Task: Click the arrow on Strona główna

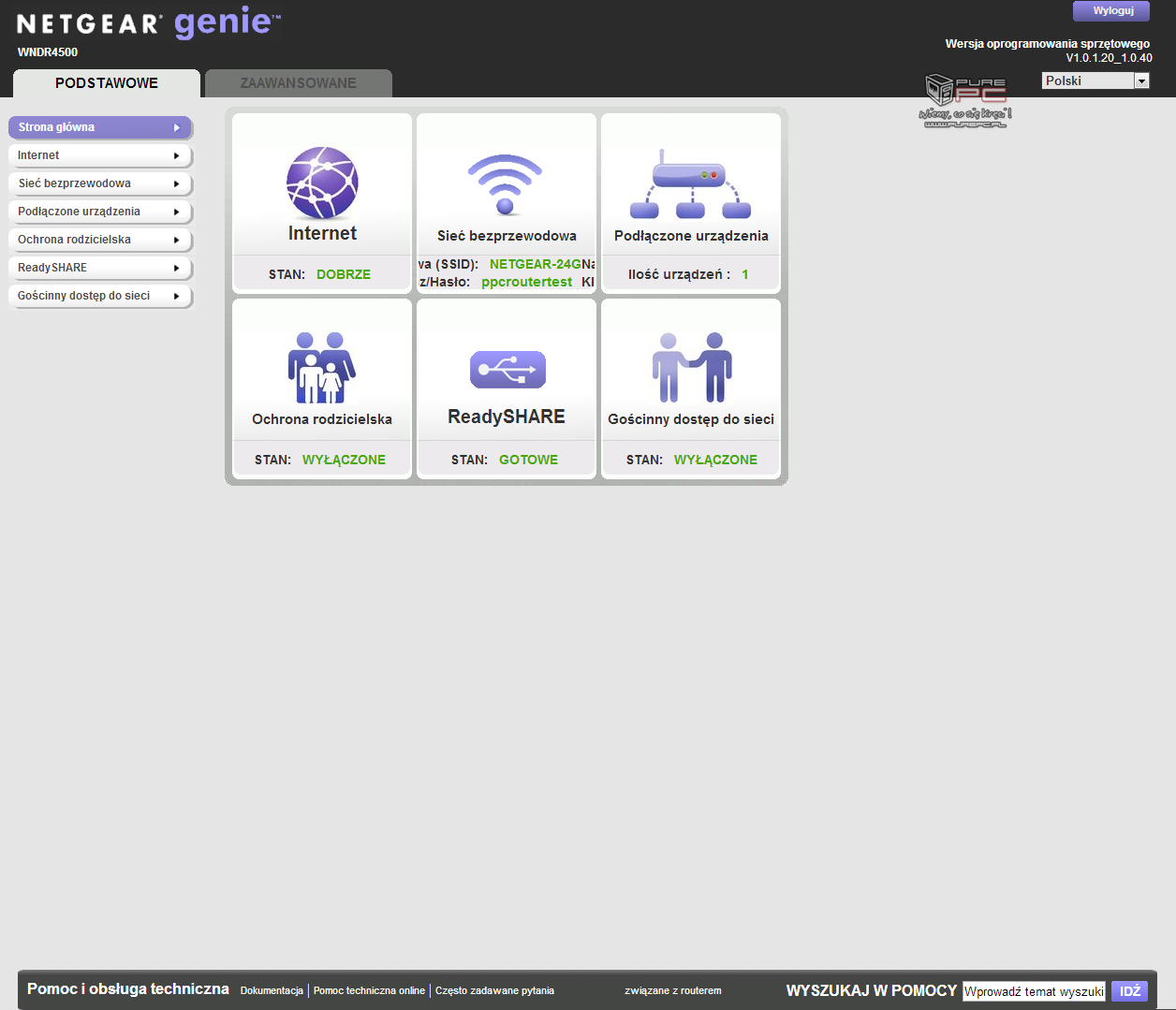Action: [176, 127]
